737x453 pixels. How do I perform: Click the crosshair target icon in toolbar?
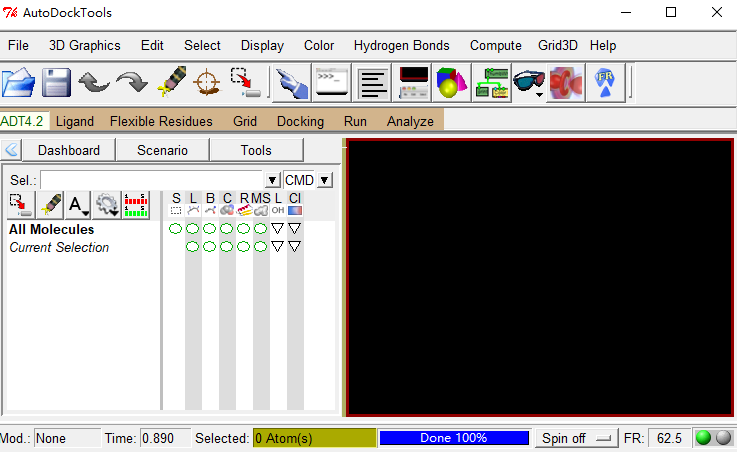coord(206,83)
